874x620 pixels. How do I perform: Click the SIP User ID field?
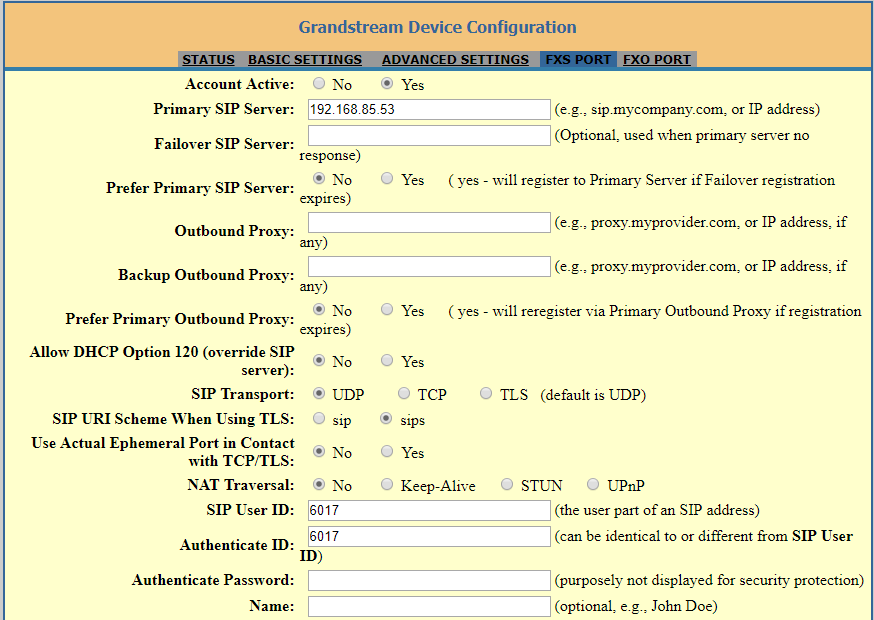[x=429, y=510]
